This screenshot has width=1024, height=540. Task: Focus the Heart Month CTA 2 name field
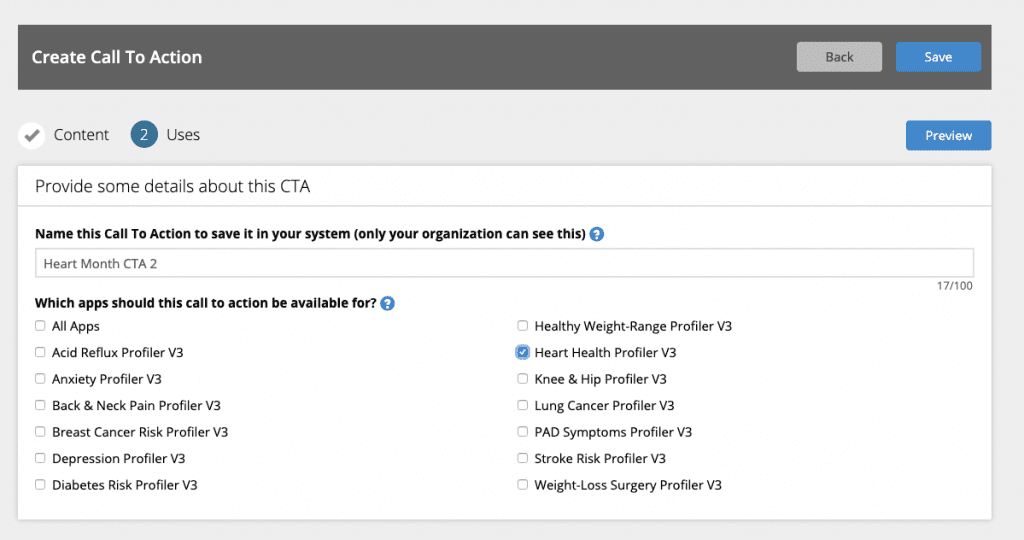[x=504, y=263]
